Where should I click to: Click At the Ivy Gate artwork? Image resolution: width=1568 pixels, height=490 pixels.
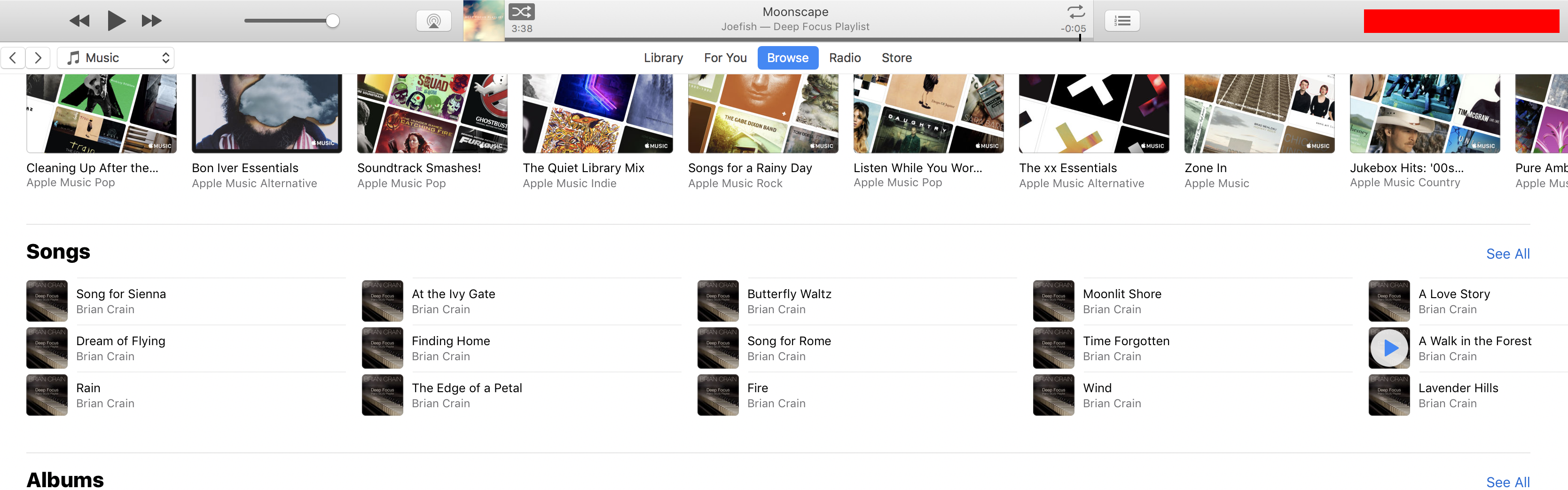coord(382,300)
